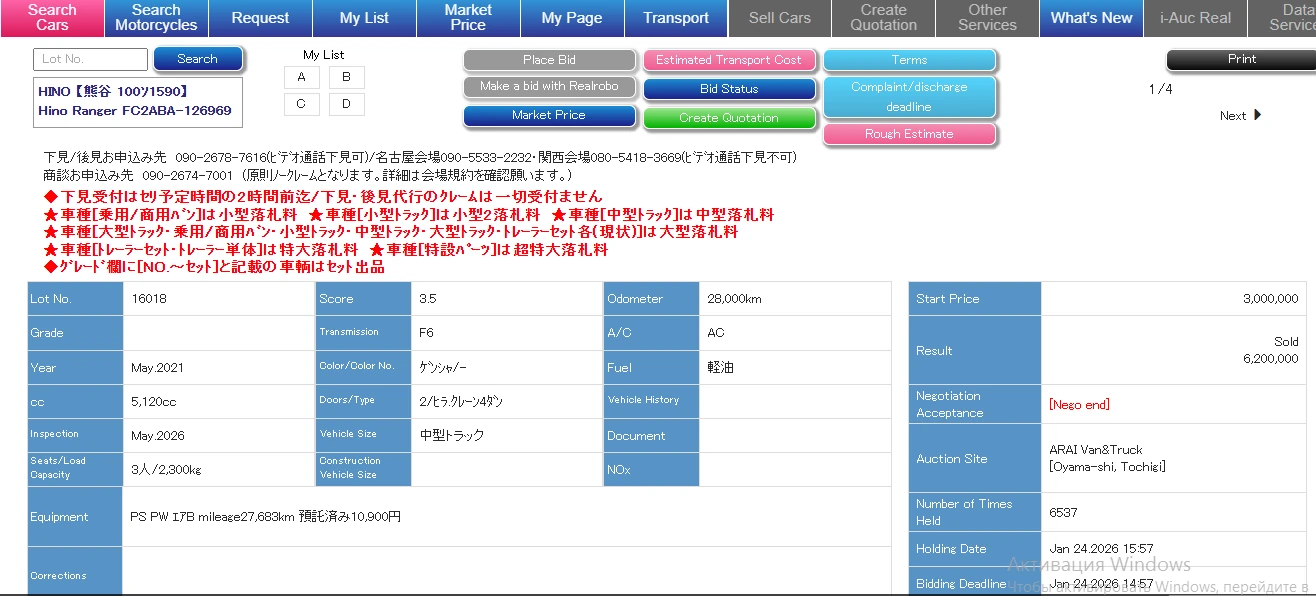Screen dimensions: 1316x596
Task: Open Estimated Transport Cost
Action: (729, 60)
